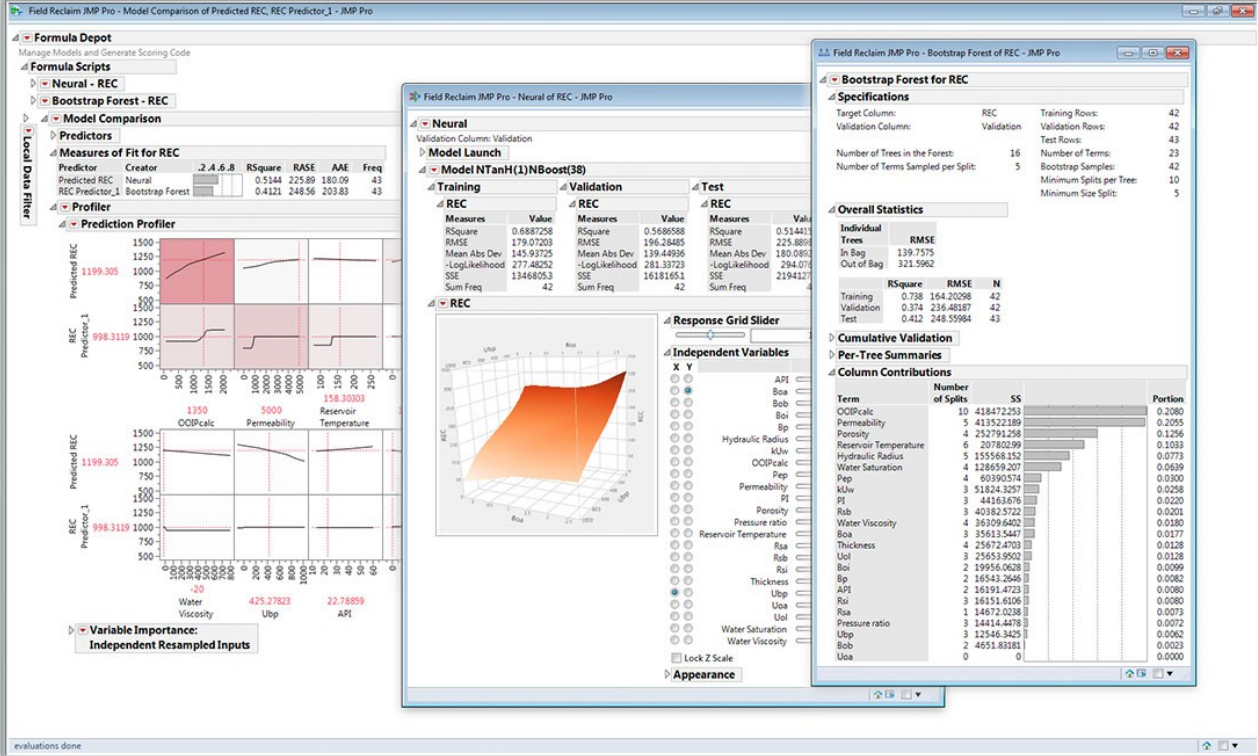Select the X radio button for API

point(676,380)
